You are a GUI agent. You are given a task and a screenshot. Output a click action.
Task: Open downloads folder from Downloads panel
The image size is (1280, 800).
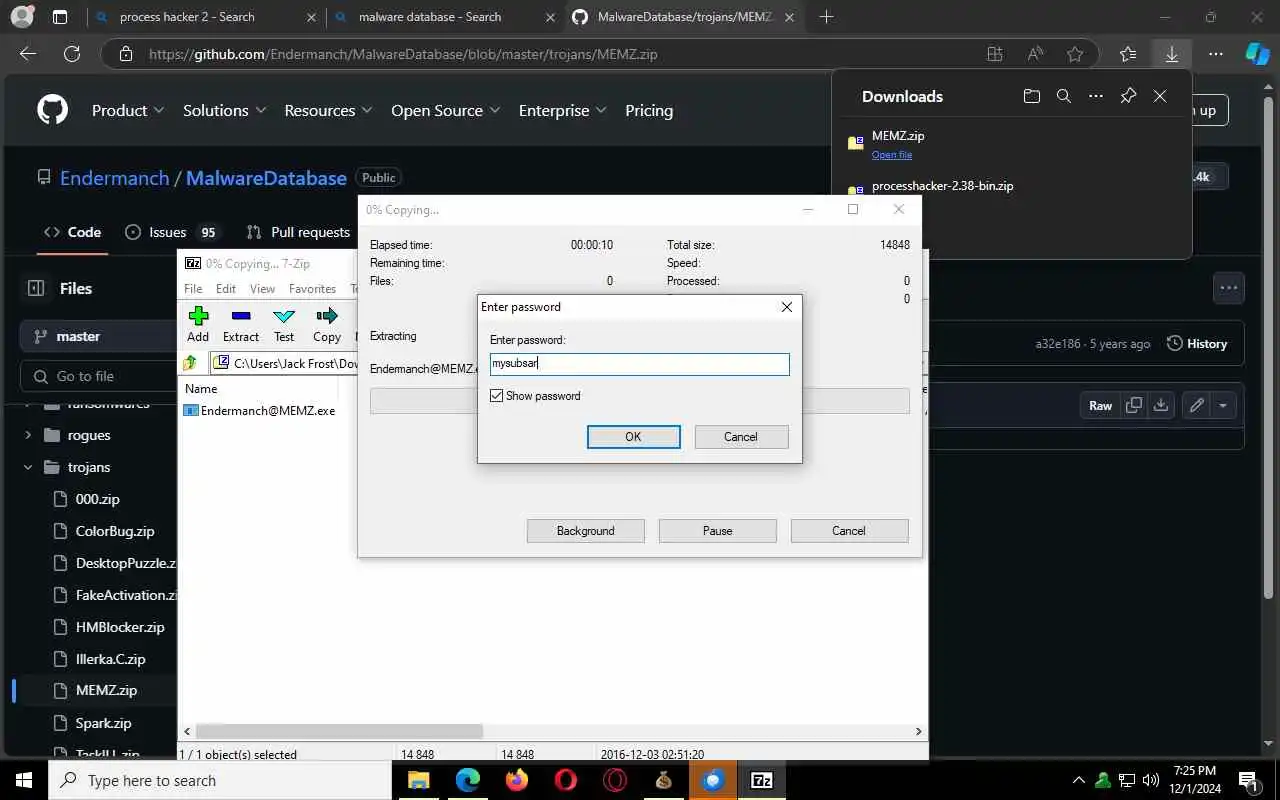[1031, 96]
